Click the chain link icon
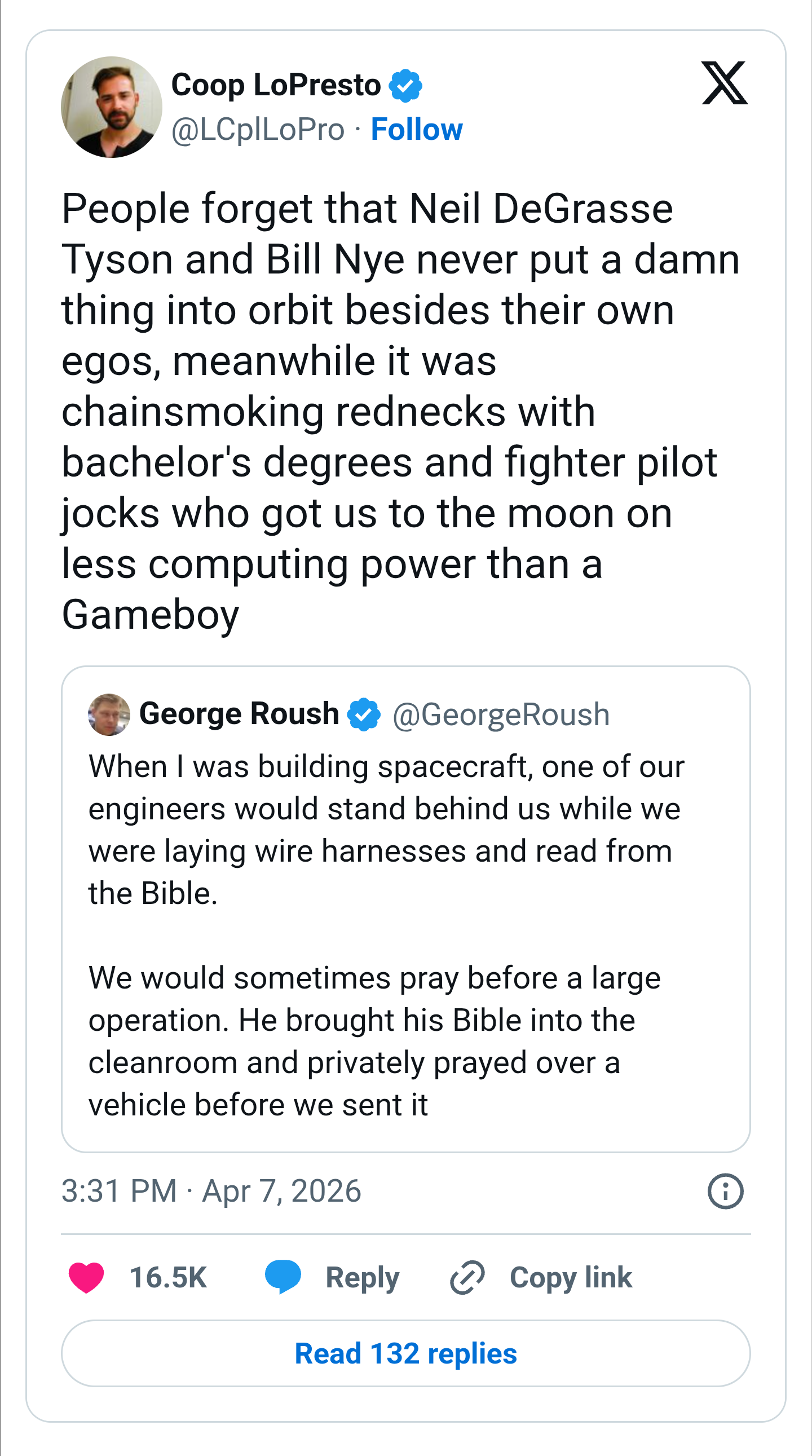Viewport: 812px width, 1456px height. 467,1277
